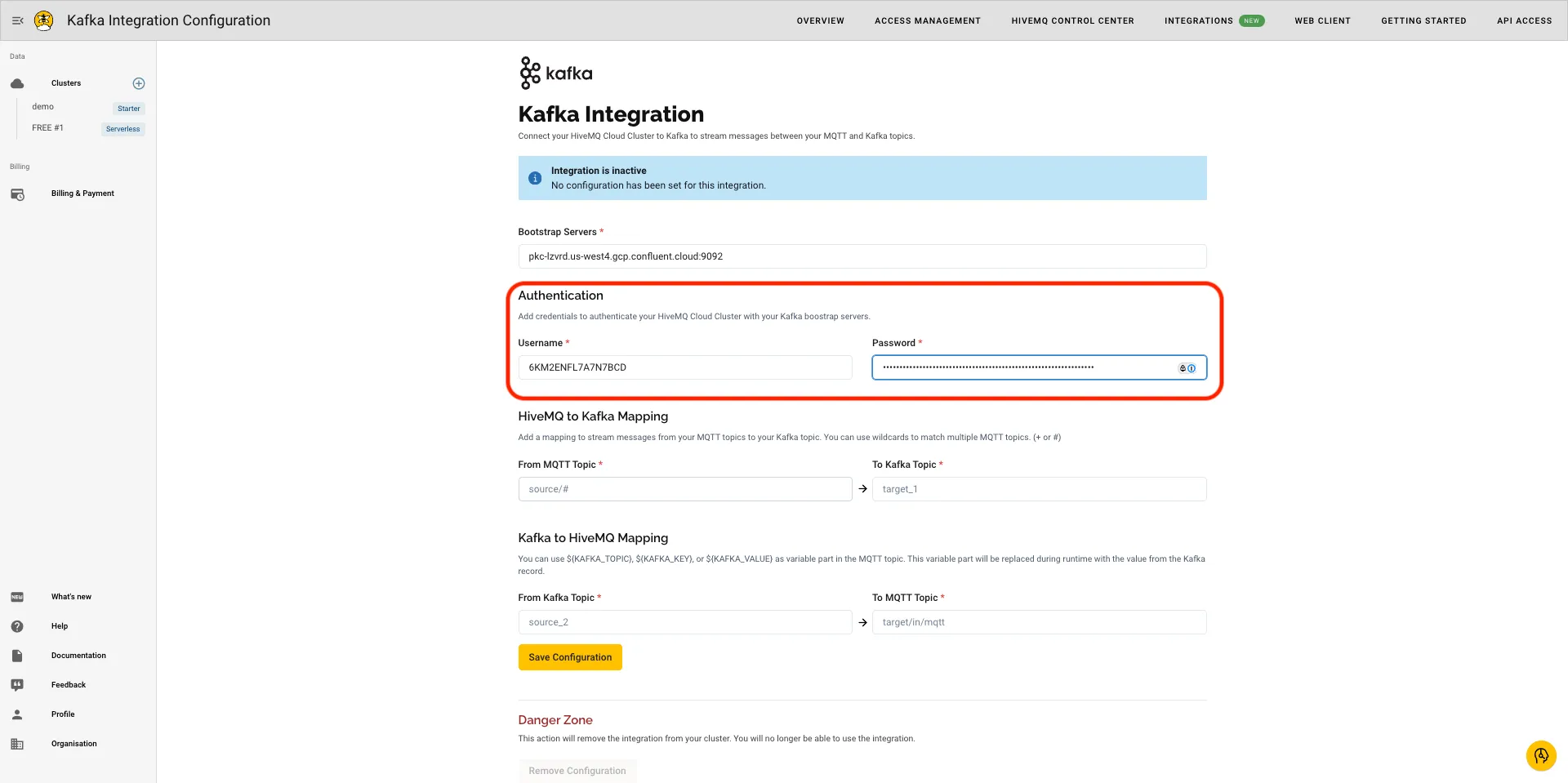1568x783 pixels.
Task: Click the Help question mark icon
Action: pos(17,626)
